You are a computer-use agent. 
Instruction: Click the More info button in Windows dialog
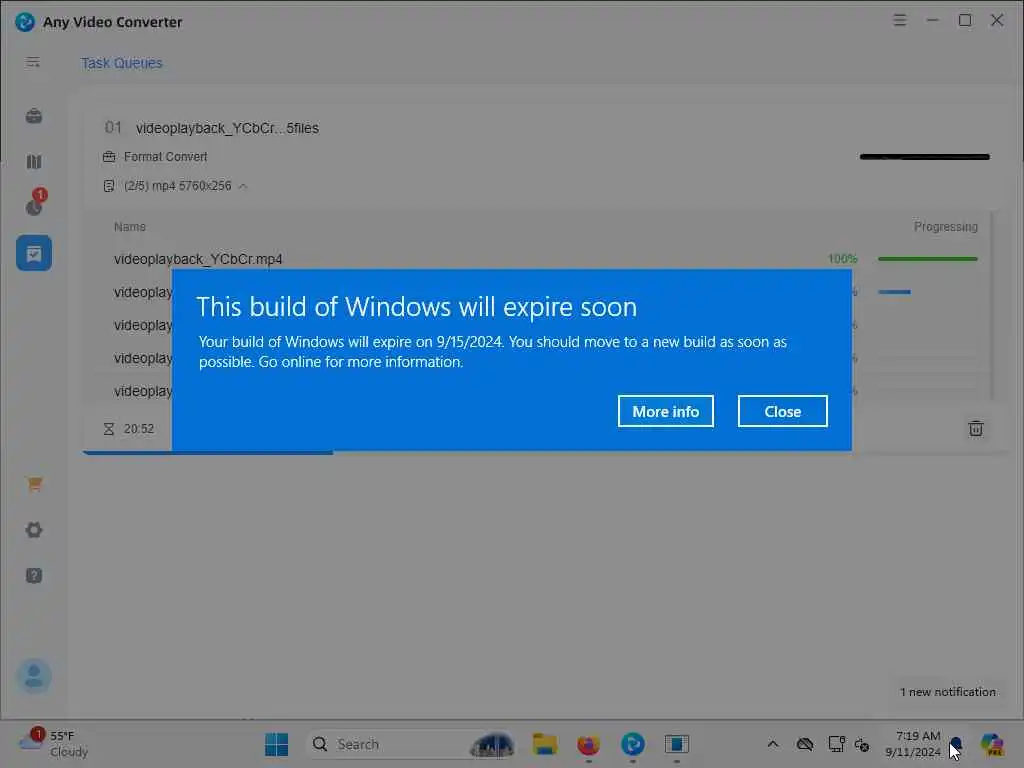[665, 411]
